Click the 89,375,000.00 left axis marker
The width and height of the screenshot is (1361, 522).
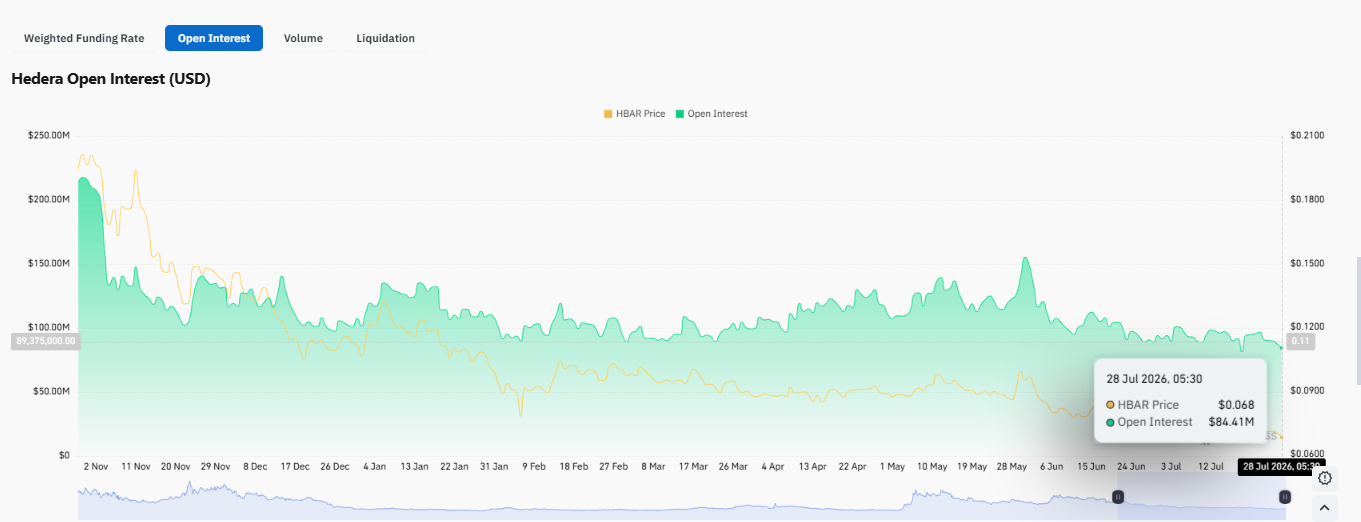[x=46, y=341]
